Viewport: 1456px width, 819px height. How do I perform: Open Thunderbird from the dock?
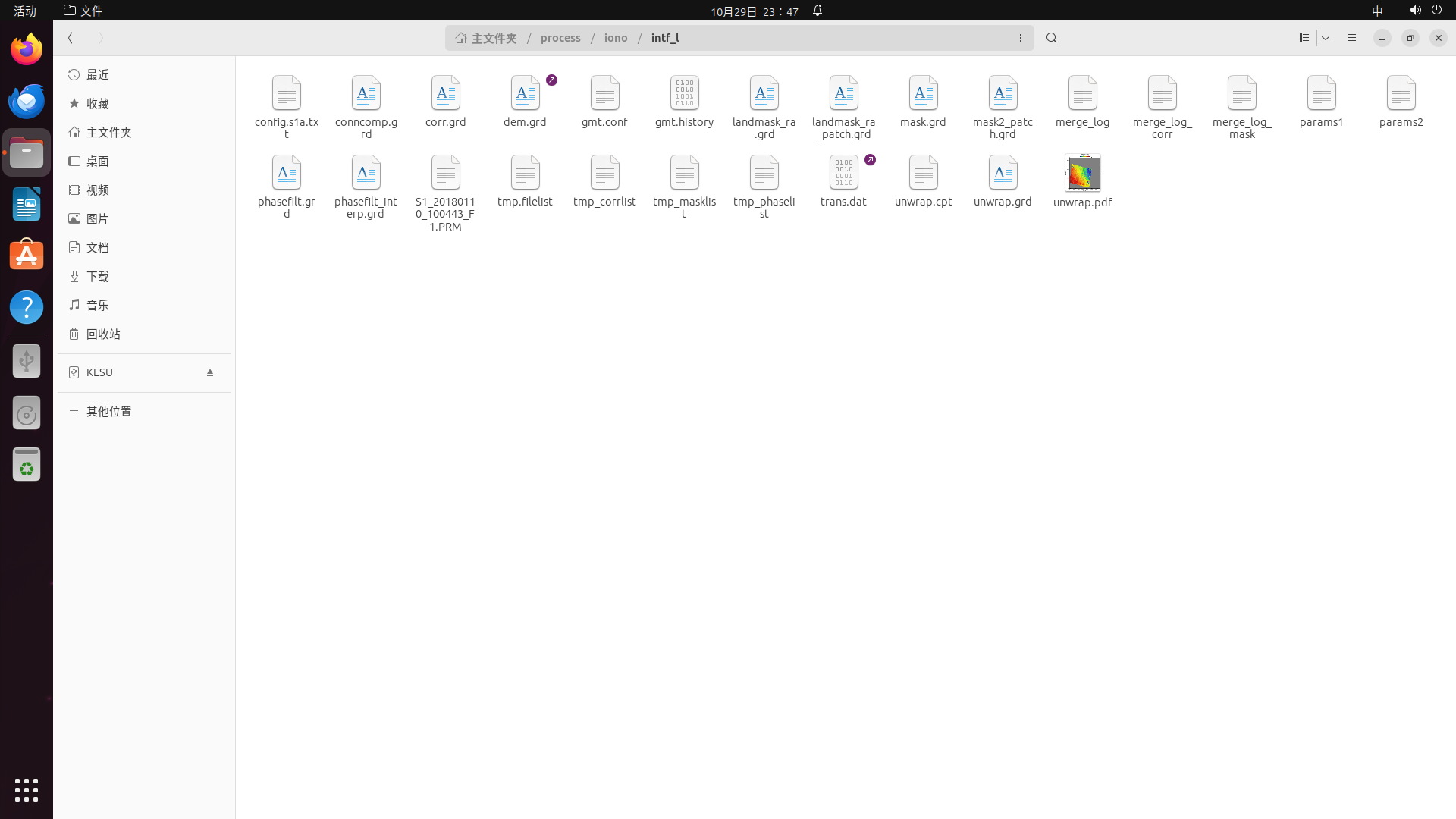[x=27, y=100]
